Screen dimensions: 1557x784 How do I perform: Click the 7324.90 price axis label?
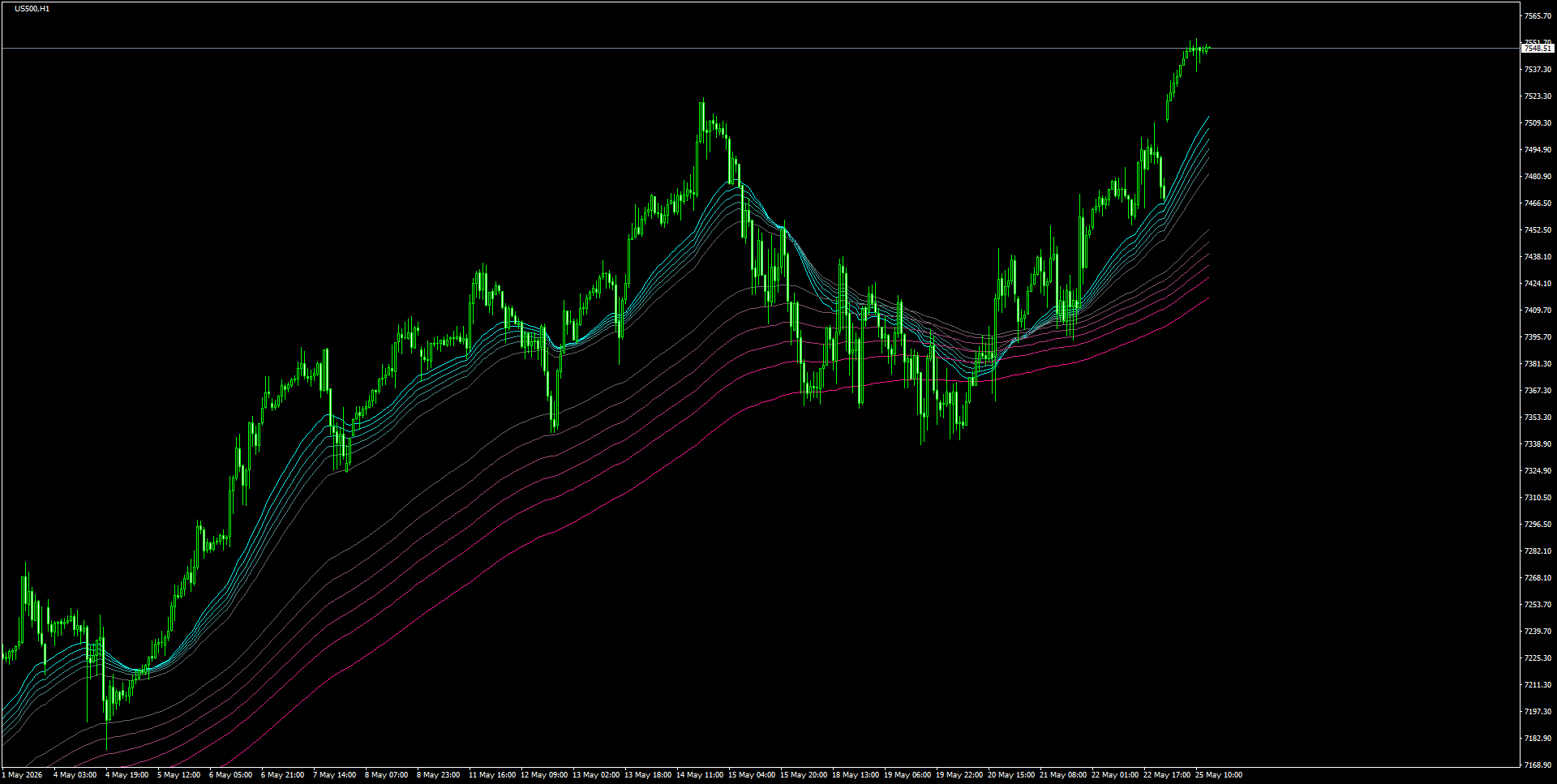[x=1538, y=471]
